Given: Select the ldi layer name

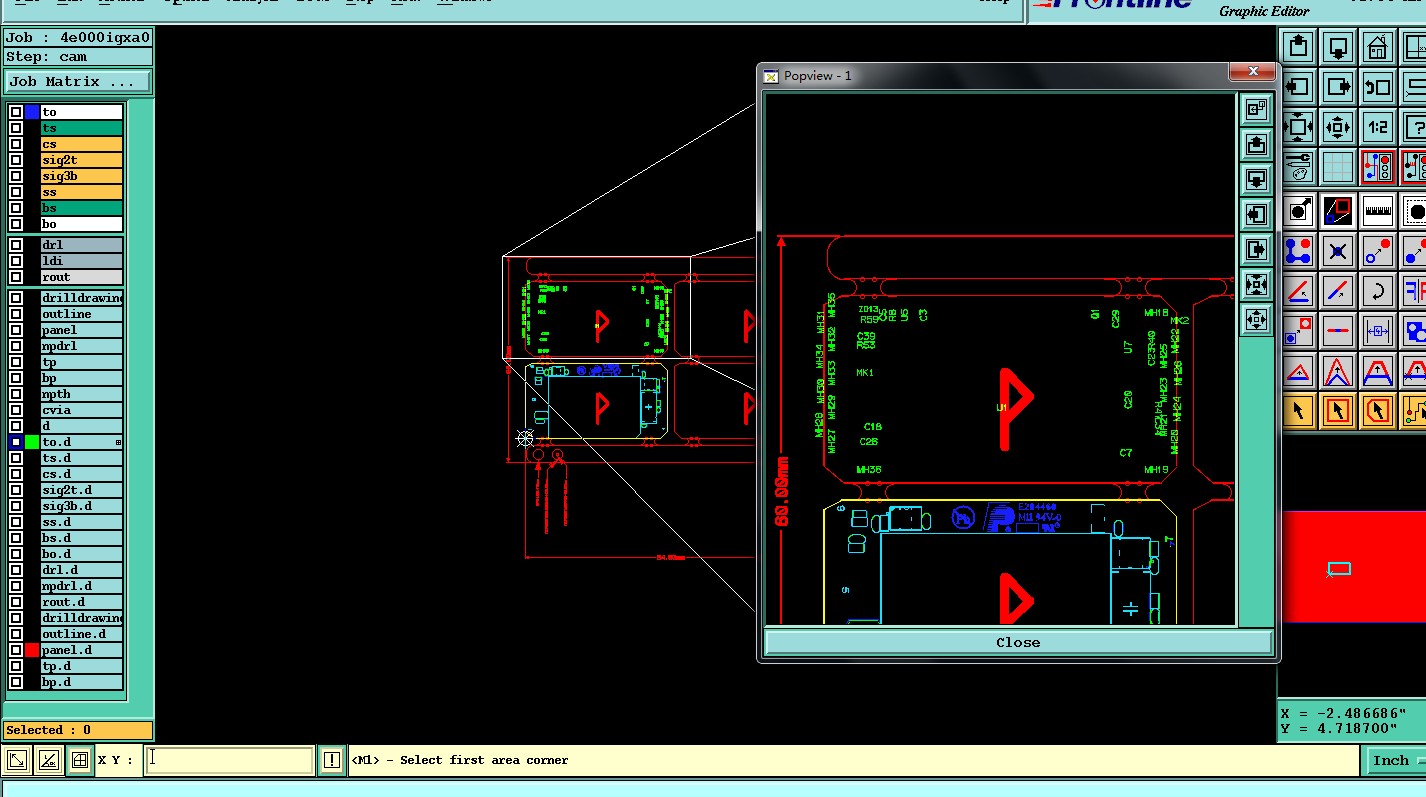Looking at the screenshot, I should tap(81, 261).
